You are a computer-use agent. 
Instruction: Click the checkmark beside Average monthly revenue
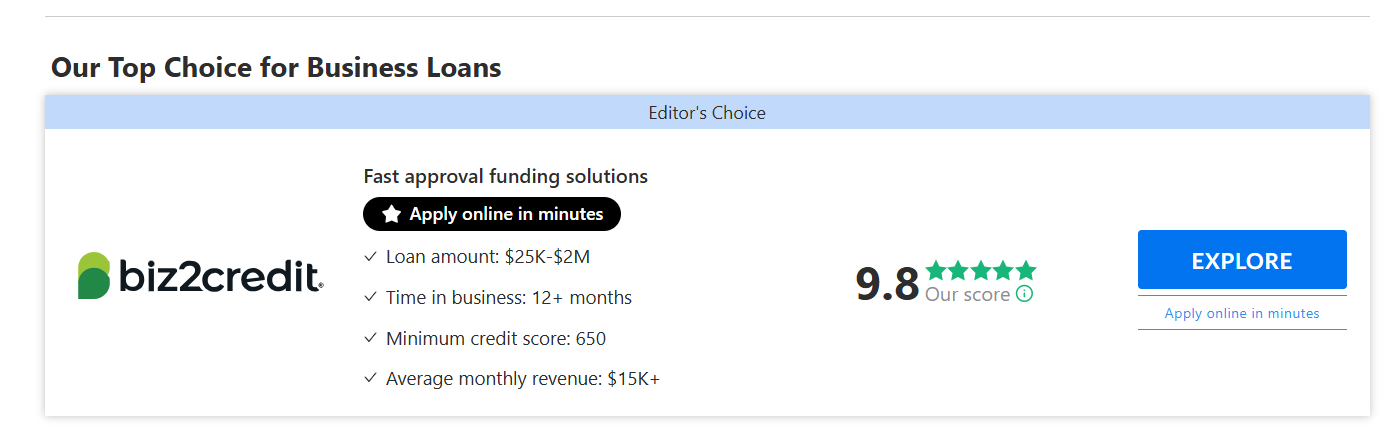pyautogui.click(x=370, y=379)
